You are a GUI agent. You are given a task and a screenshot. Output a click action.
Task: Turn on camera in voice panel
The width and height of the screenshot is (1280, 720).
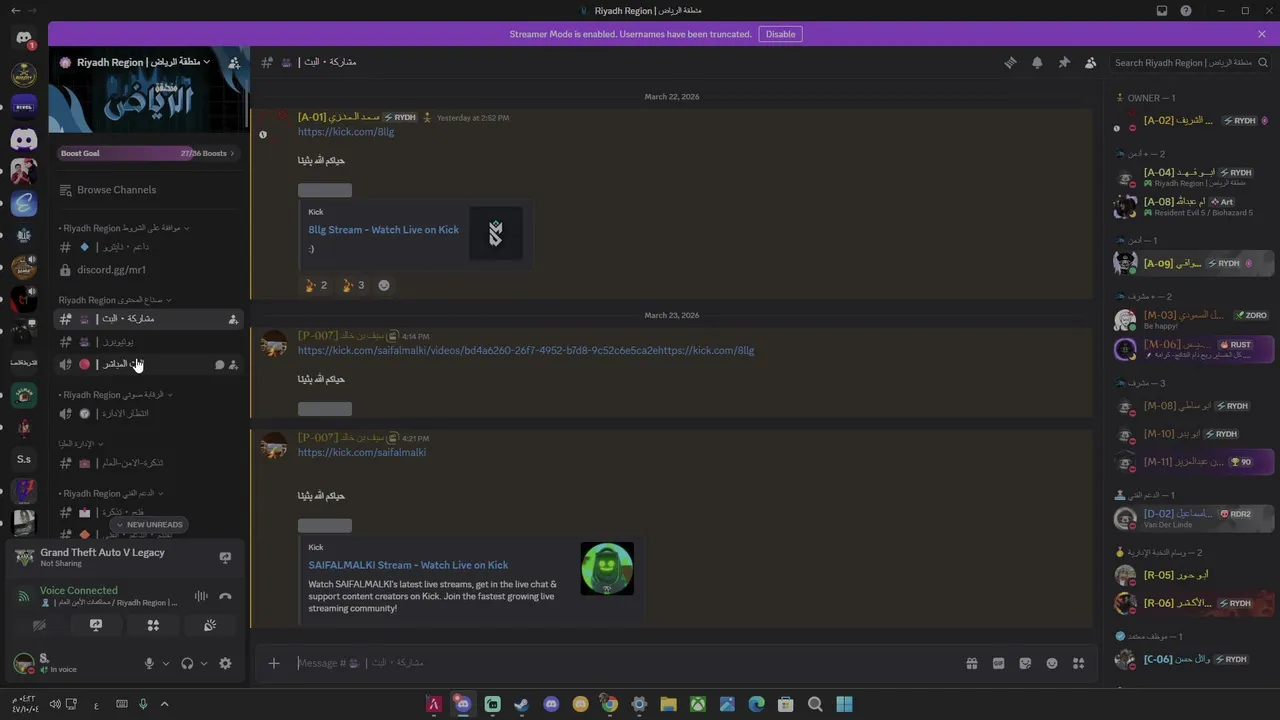[x=39, y=625]
